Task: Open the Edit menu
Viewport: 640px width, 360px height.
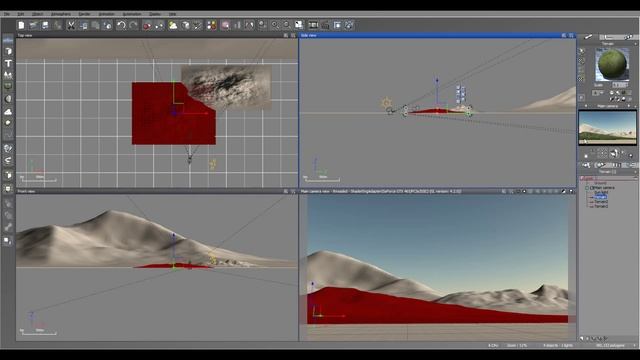Action: pos(20,14)
